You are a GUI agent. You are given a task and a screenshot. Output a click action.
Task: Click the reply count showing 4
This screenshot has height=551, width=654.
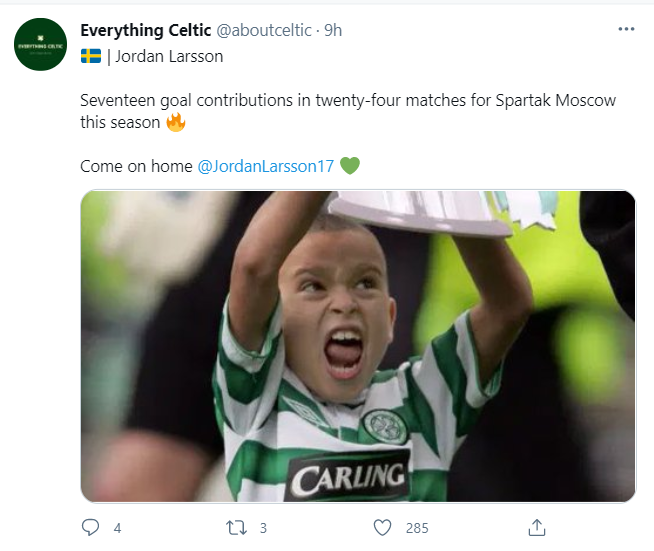click(x=117, y=528)
